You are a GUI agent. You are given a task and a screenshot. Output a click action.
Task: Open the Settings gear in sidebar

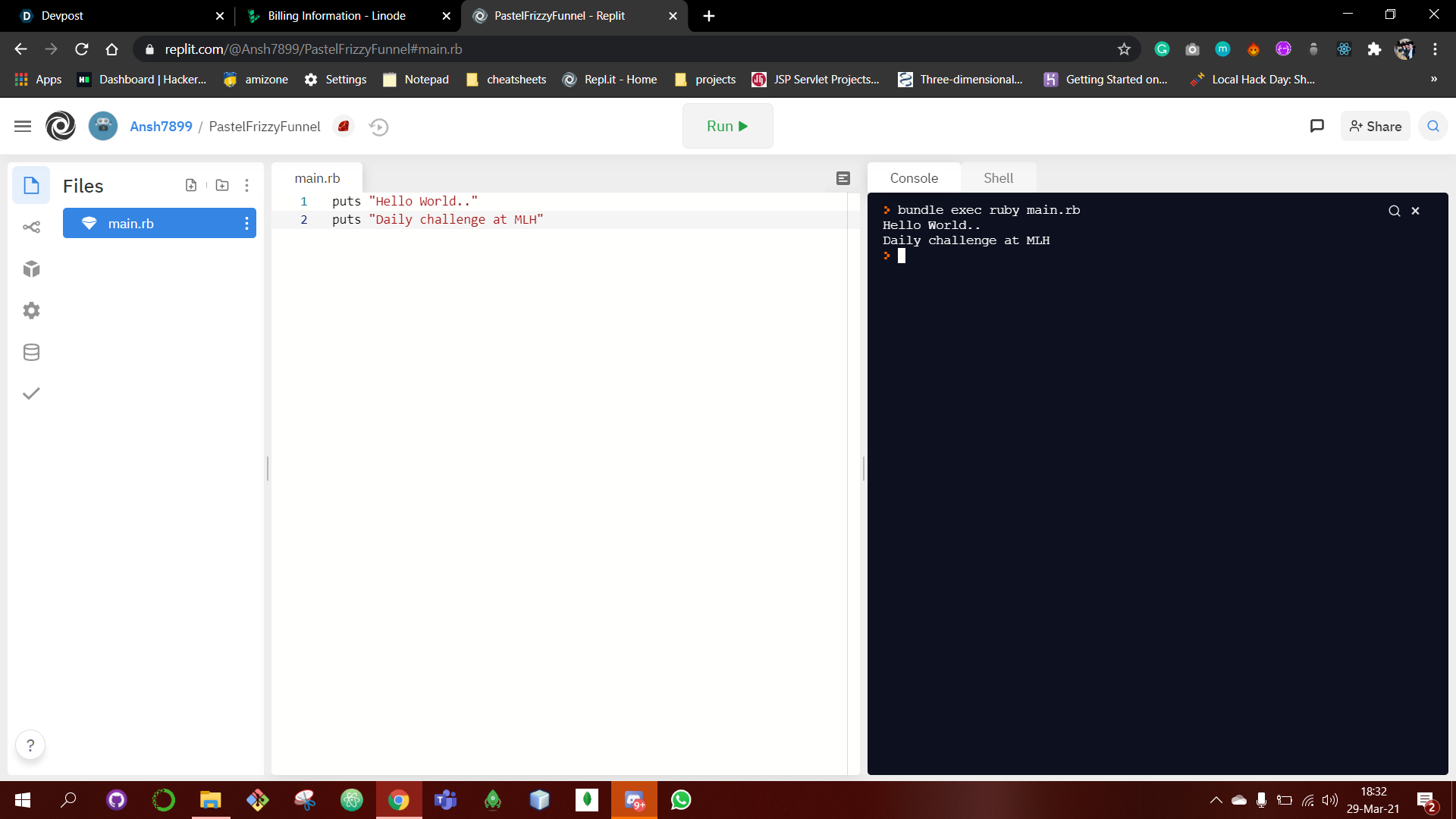pyautogui.click(x=31, y=311)
